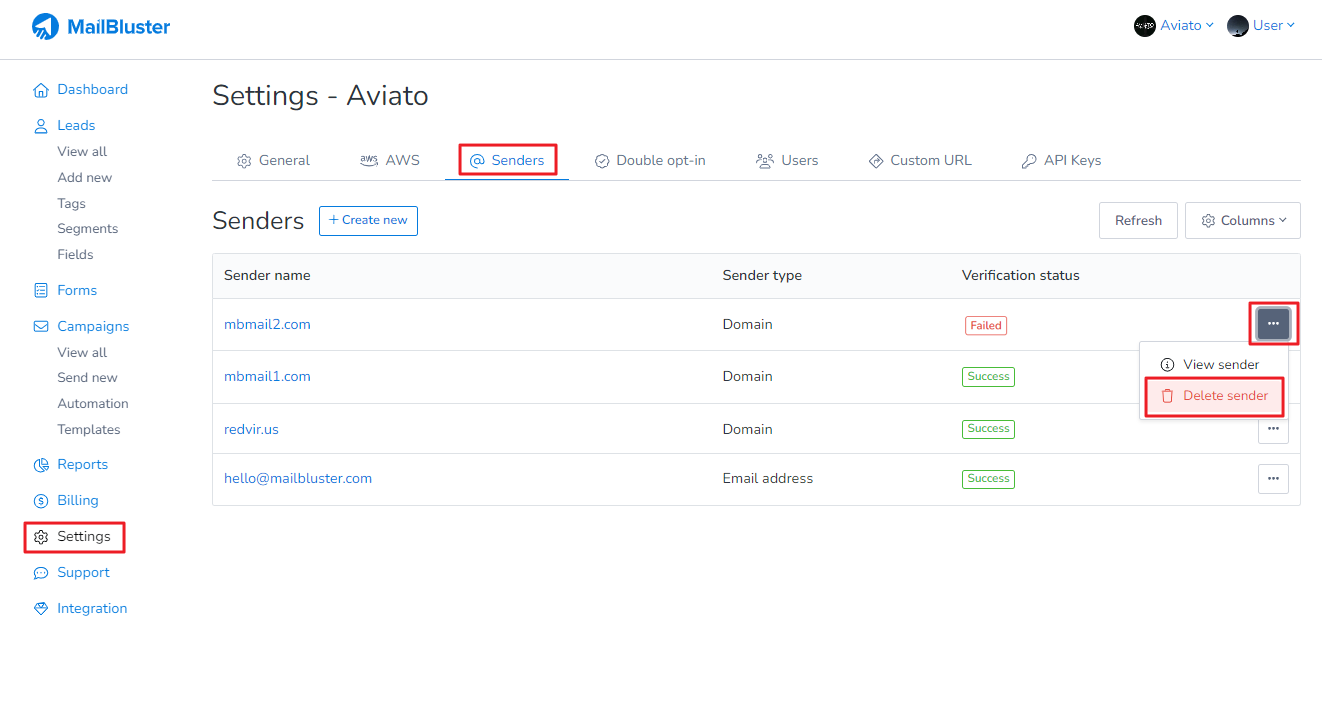Open the Aviato brand dropdown
The width and height of the screenshot is (1322, 704).
[x=1174, y=26]
